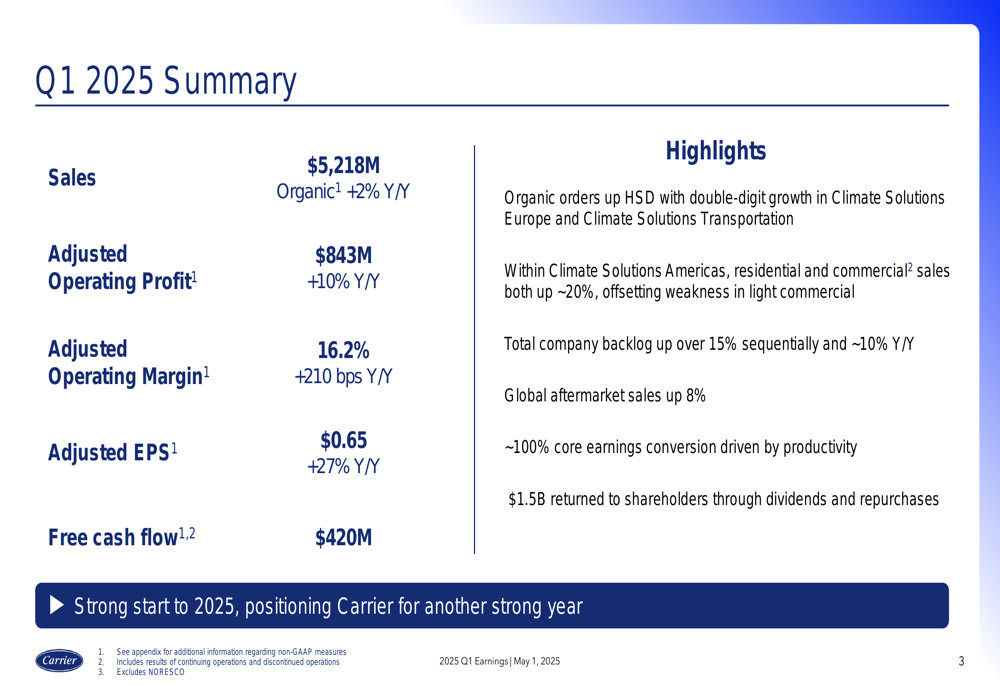Click the 'Adjusted EPS' label
The width and height of the screenshot is (1000, 685).
click(113, 452)
